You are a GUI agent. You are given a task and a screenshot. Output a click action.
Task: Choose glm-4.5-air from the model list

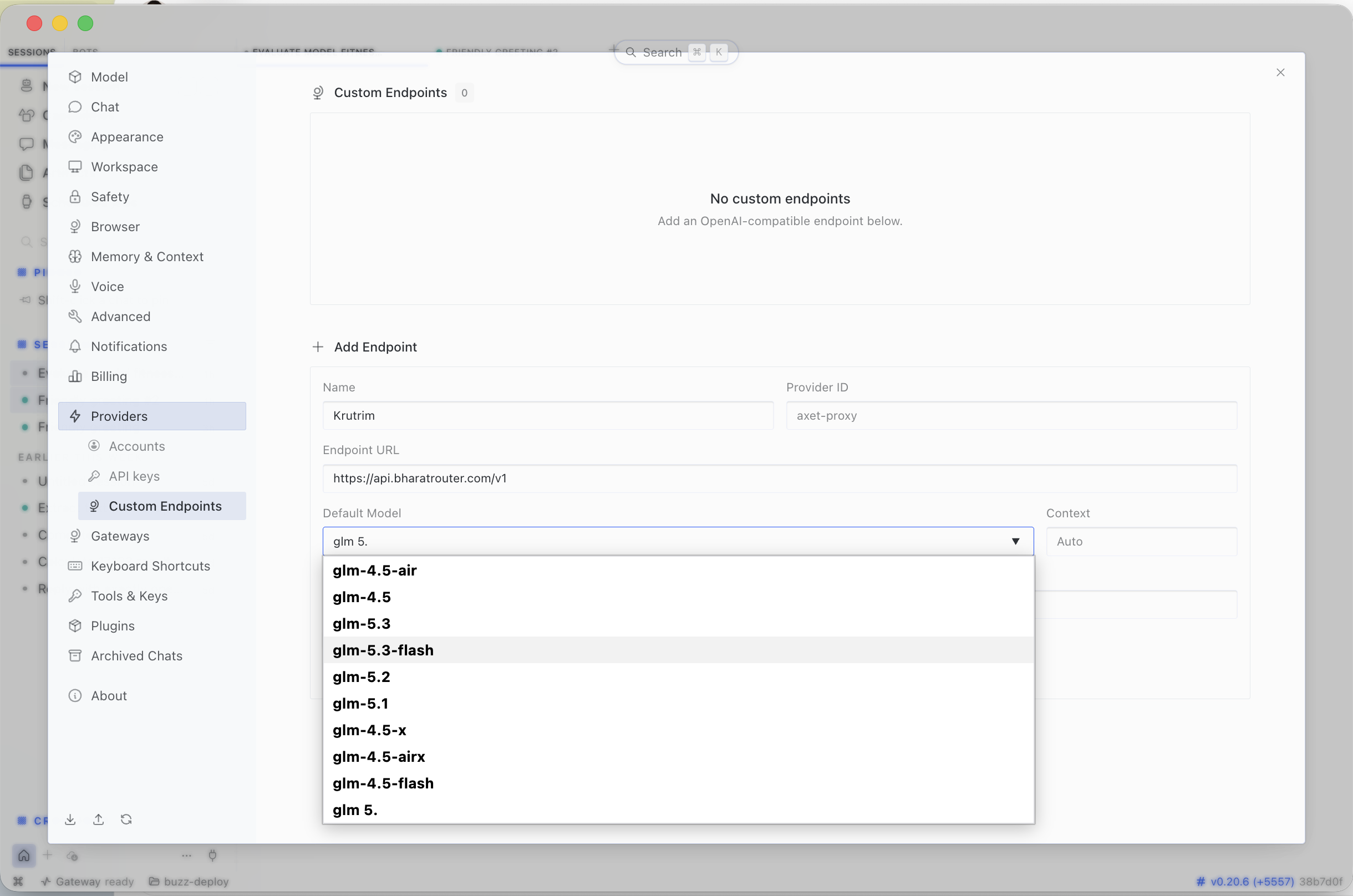pyautogui.click(x=678, y=571)
